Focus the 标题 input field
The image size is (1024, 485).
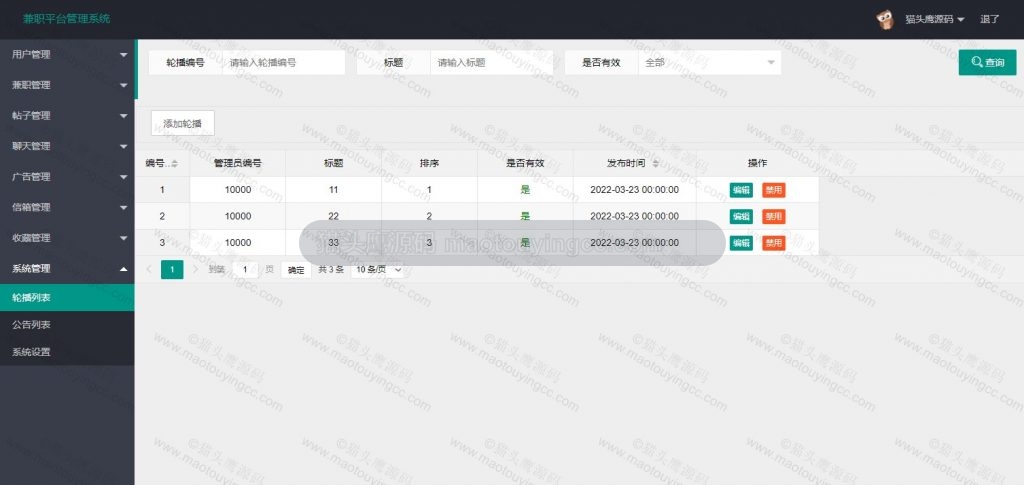click(x=491, y=63)
